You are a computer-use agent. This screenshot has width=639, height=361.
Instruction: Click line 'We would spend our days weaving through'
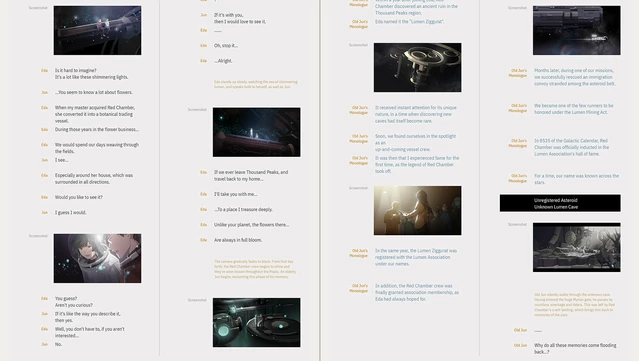(x=97, y=148)
